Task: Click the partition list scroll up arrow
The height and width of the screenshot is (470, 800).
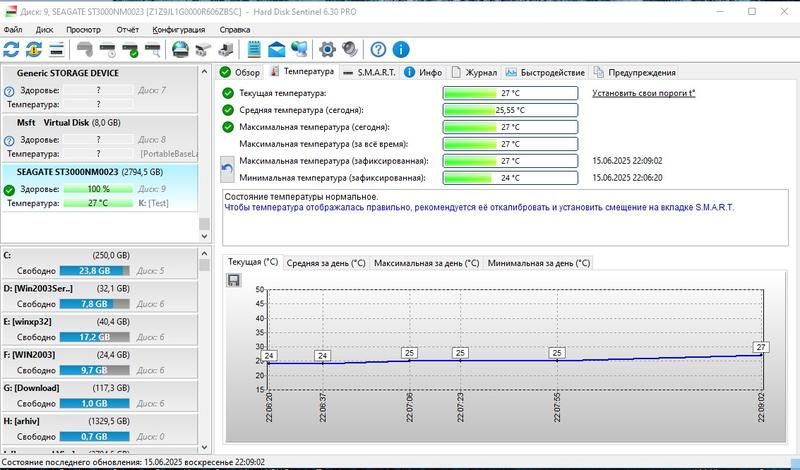Action: coord(204,253)
